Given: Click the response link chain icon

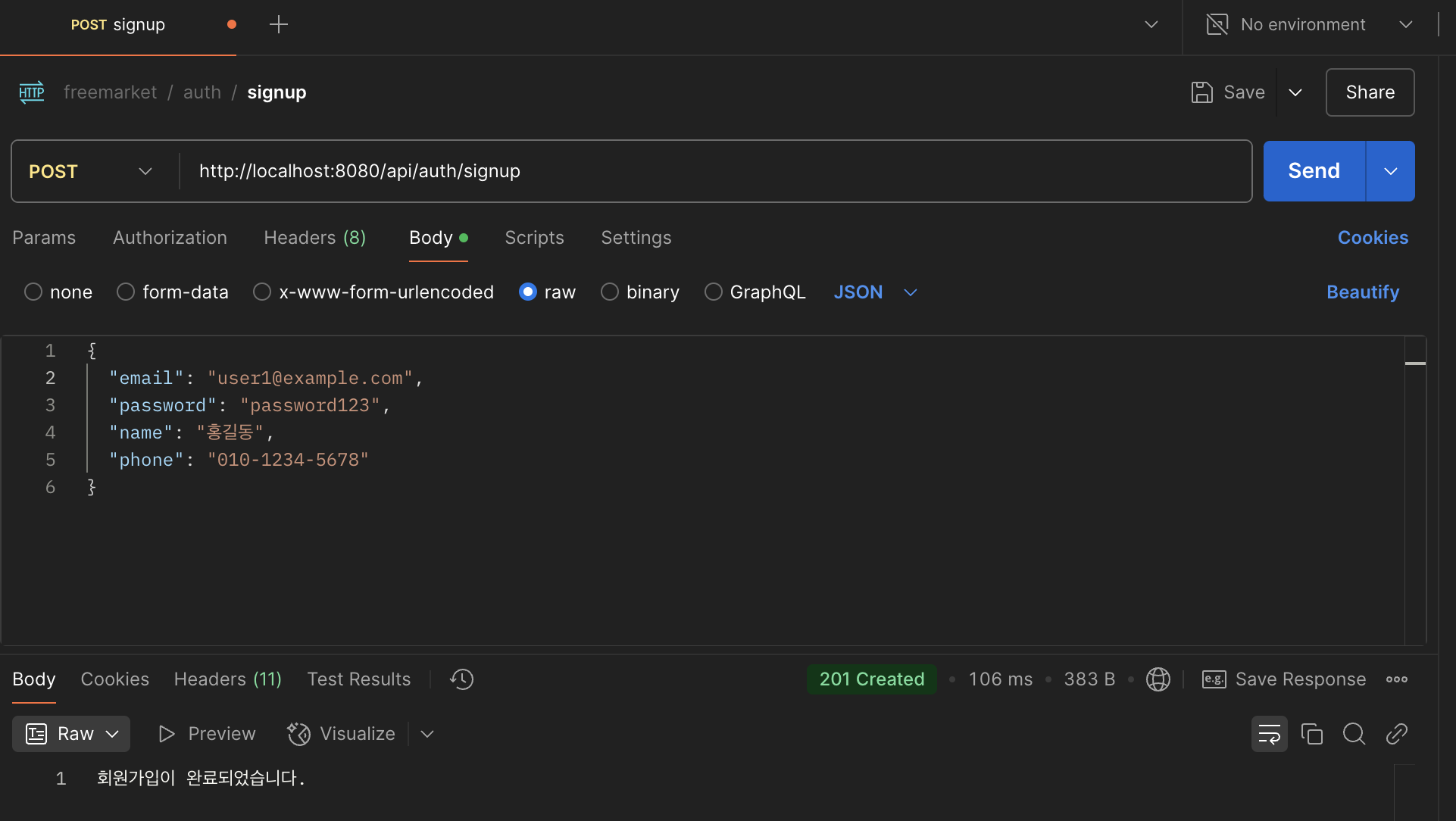Looking at the screenshot, I should click(1396, 734).
